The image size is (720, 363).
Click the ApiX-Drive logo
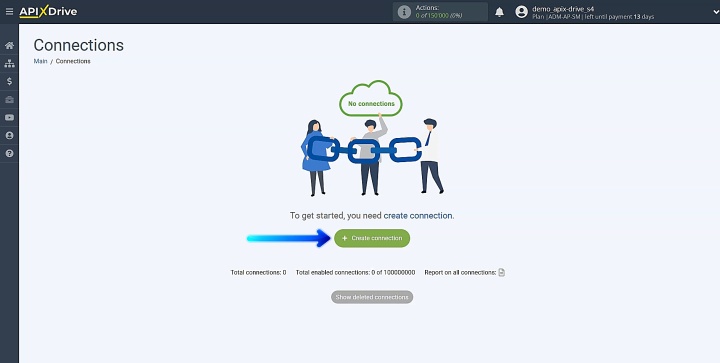coord(48,12)
